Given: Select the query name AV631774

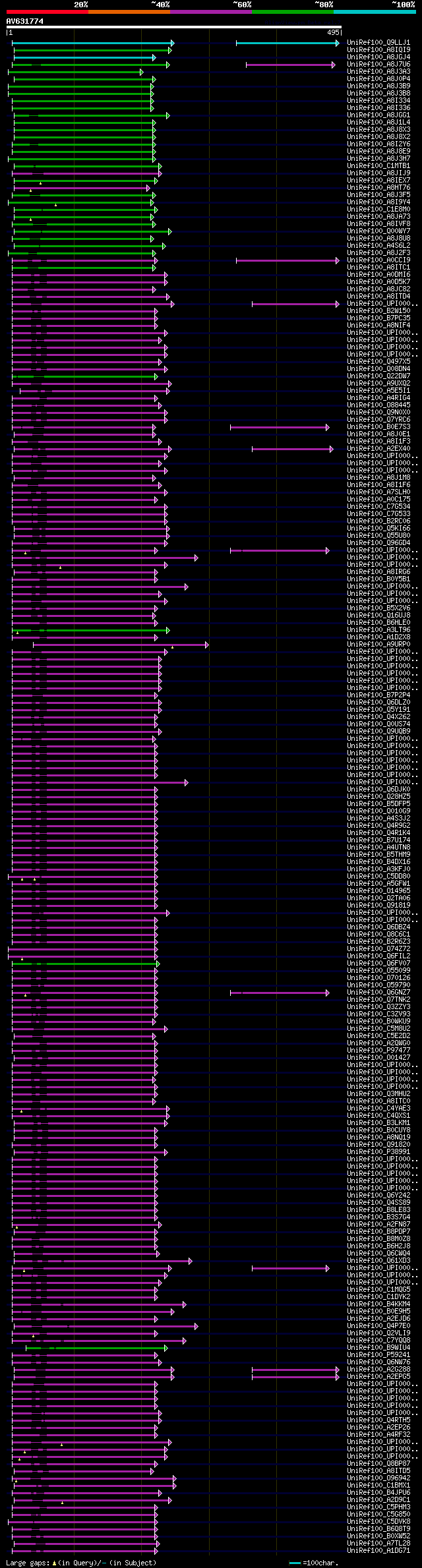Looking at the screenshot, I should (25, 21).
